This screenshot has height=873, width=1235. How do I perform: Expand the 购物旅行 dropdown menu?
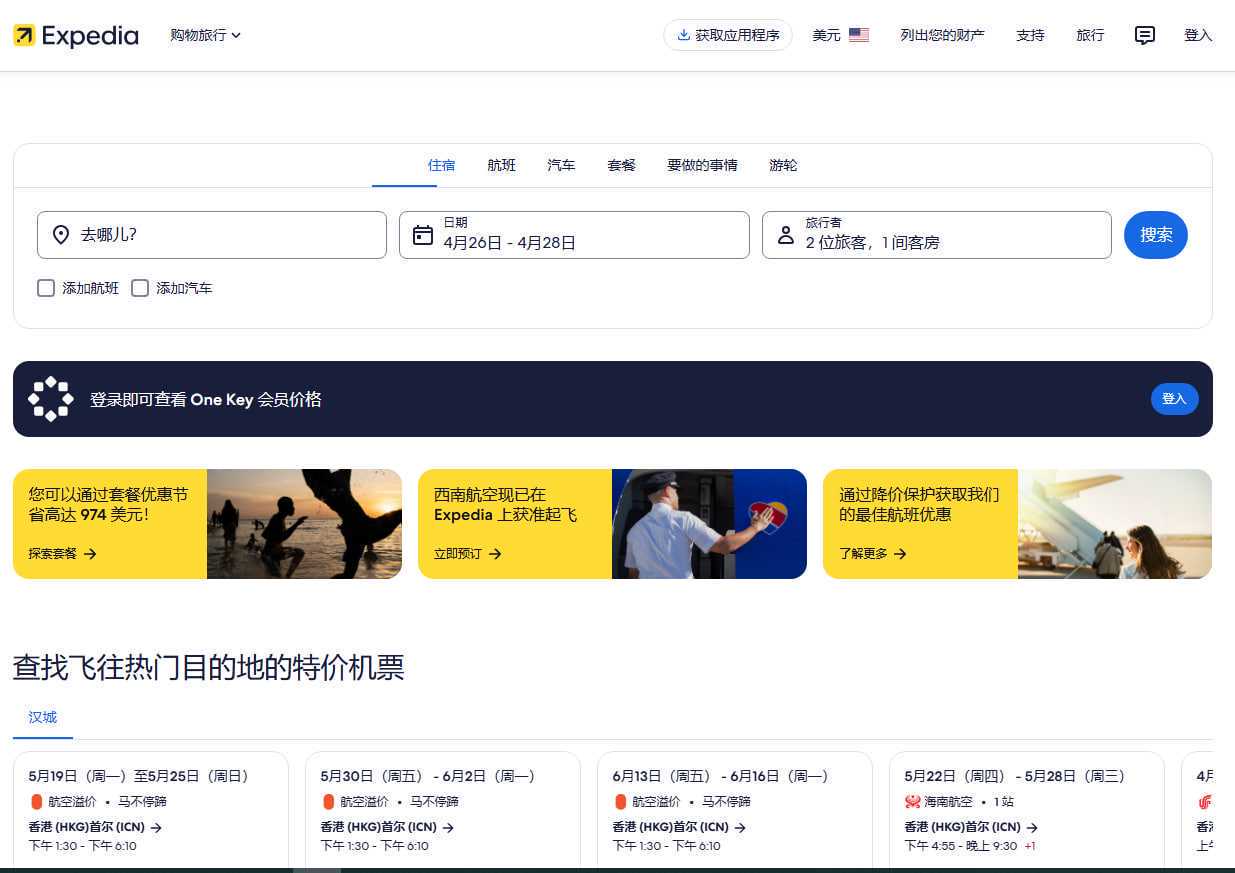point(205,35)
